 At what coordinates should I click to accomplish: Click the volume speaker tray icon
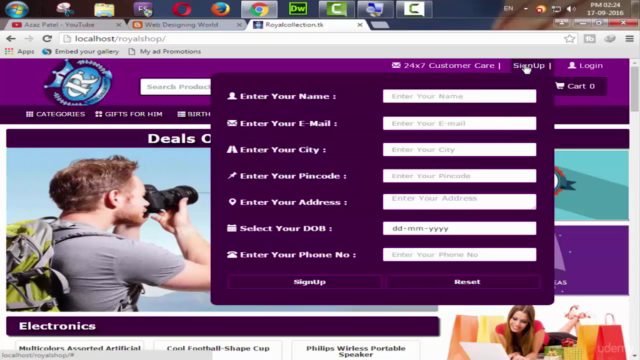click(x=571, y=9)
